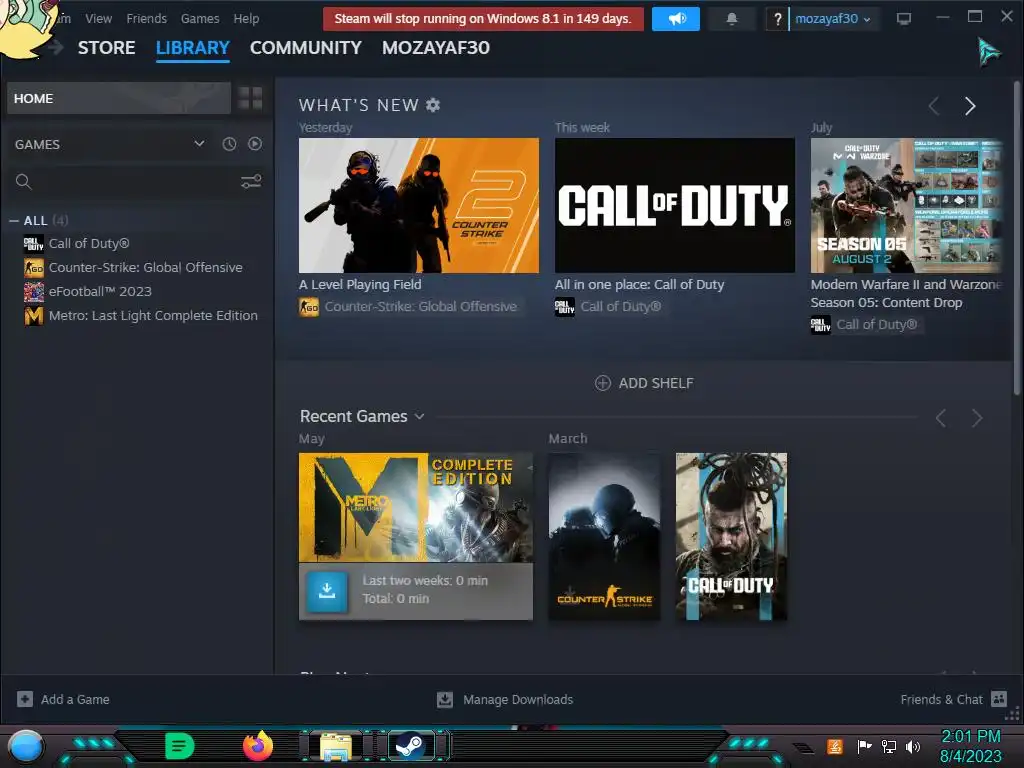Click the Action Center flag tray icon

[x=864, y=746]
